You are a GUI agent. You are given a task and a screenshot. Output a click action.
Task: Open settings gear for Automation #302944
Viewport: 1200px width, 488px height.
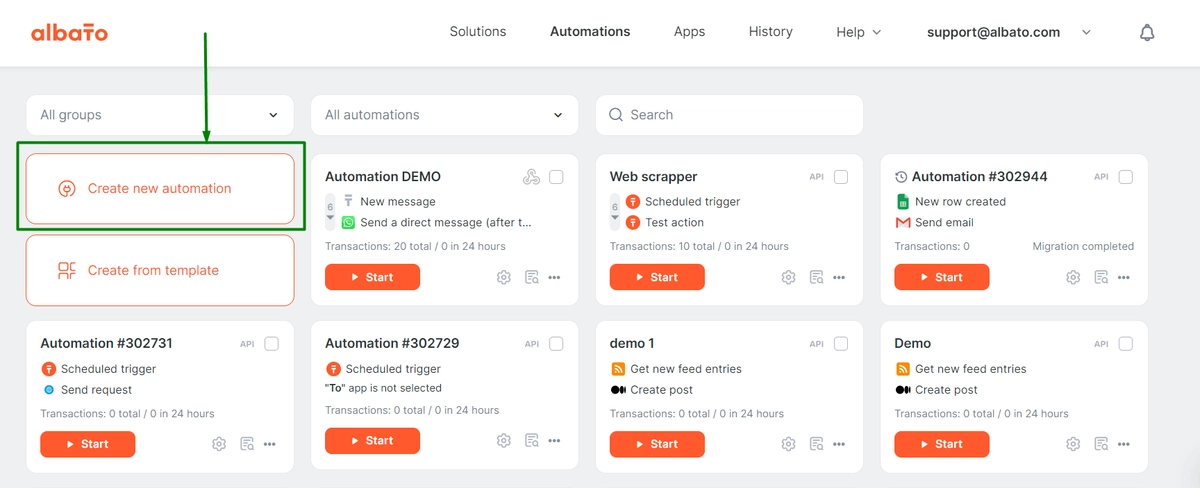point(1073,277)
